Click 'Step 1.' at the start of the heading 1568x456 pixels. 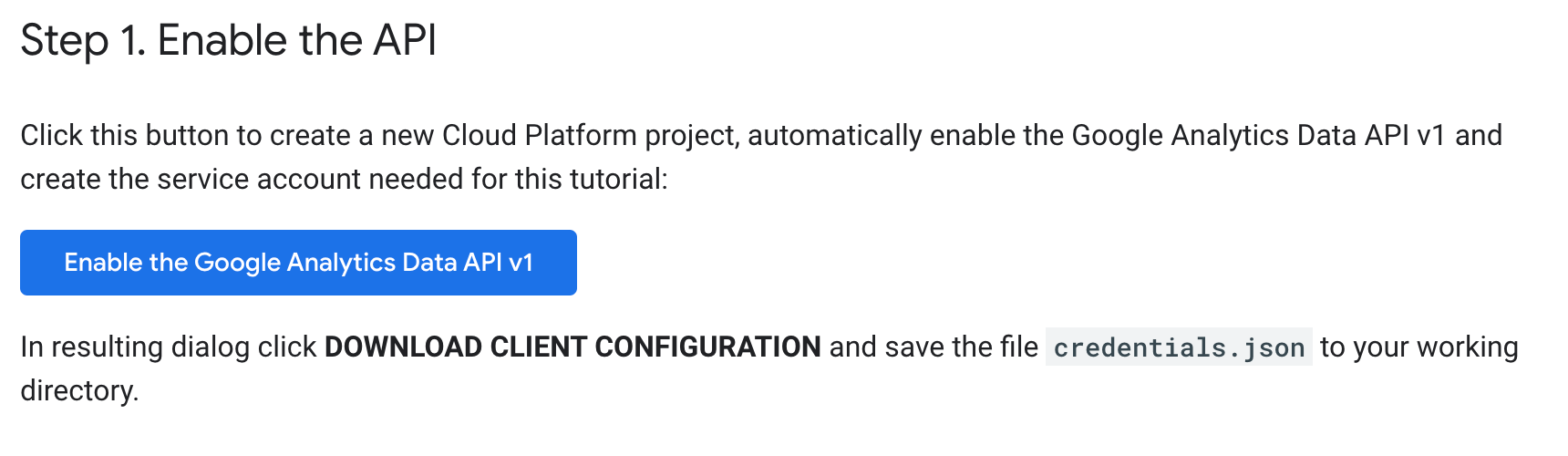tap(83, 41)
